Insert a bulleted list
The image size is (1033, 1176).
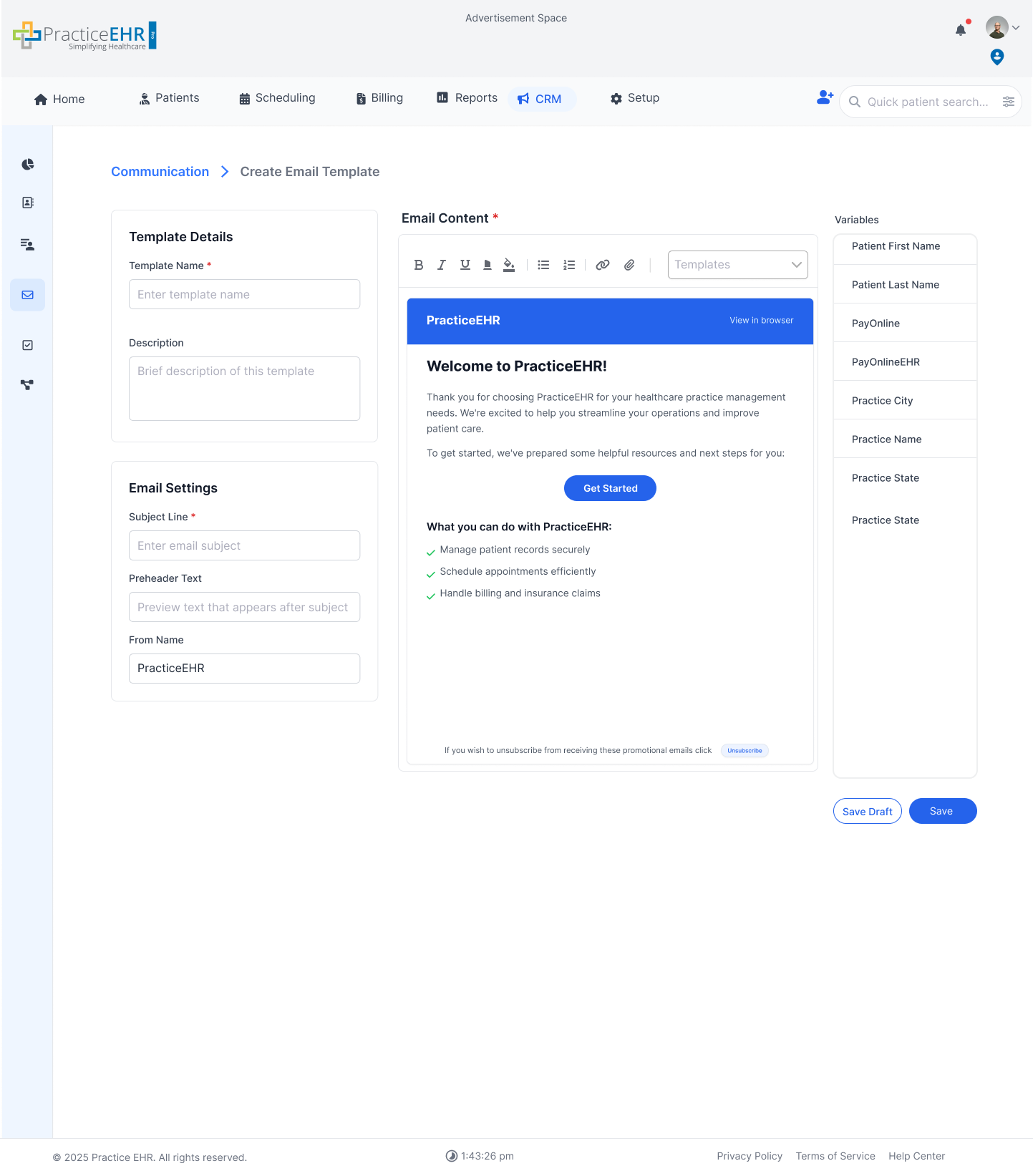point(543,265)
